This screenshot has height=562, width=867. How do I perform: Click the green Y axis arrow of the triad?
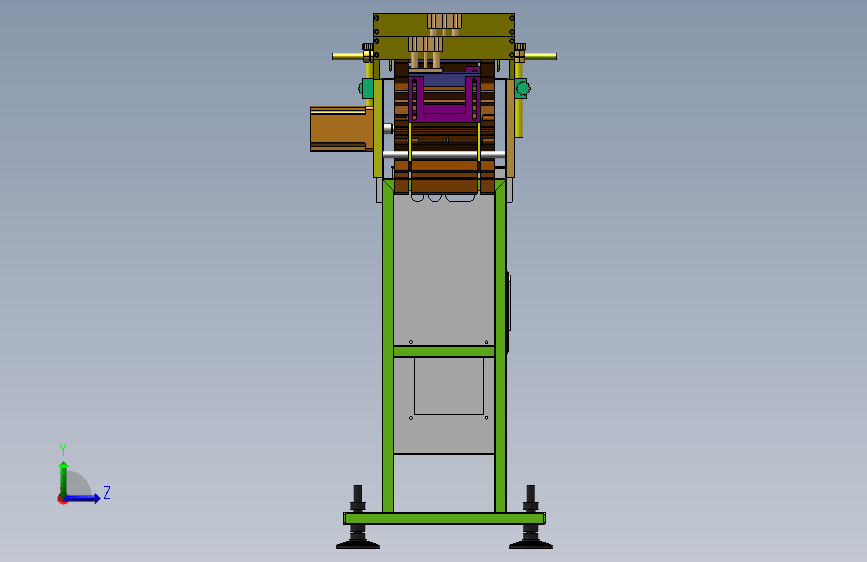point(63,478)
